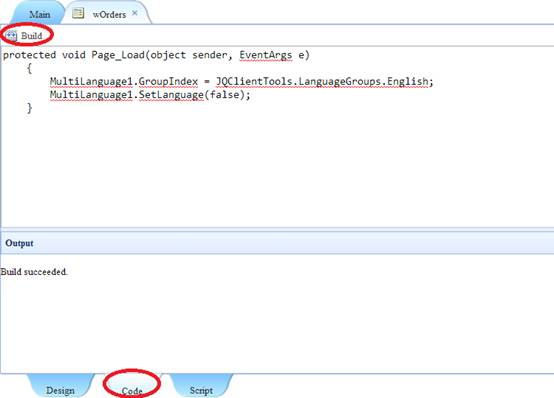Select the wOrders tab title
Screen dimensions: 554x398
[x=109, y=14]
